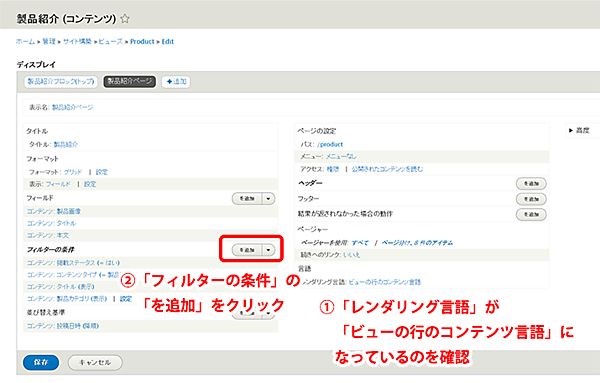
Task: Change pager すべて link
Action: tap(360, 243)
